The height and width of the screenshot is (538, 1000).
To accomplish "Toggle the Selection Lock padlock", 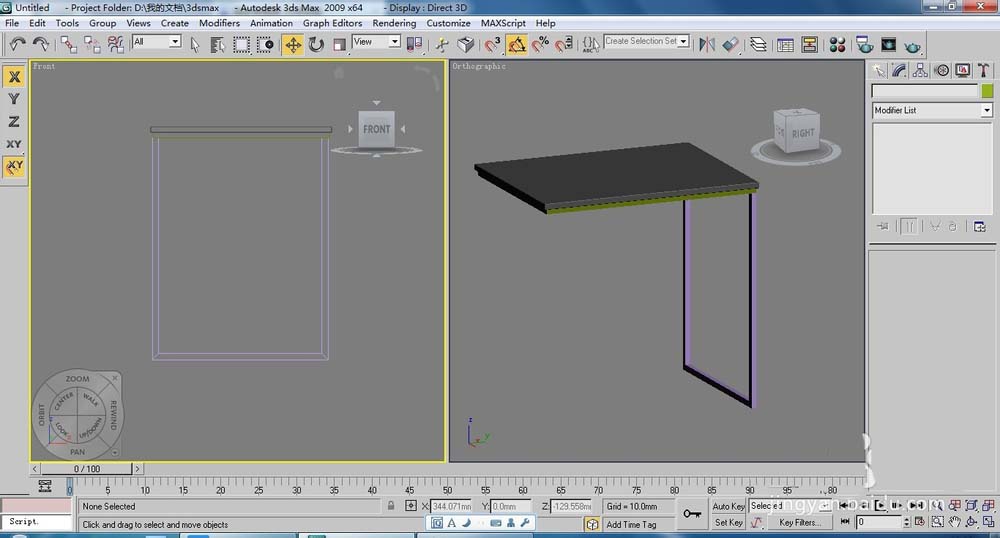I will point(392,506).
